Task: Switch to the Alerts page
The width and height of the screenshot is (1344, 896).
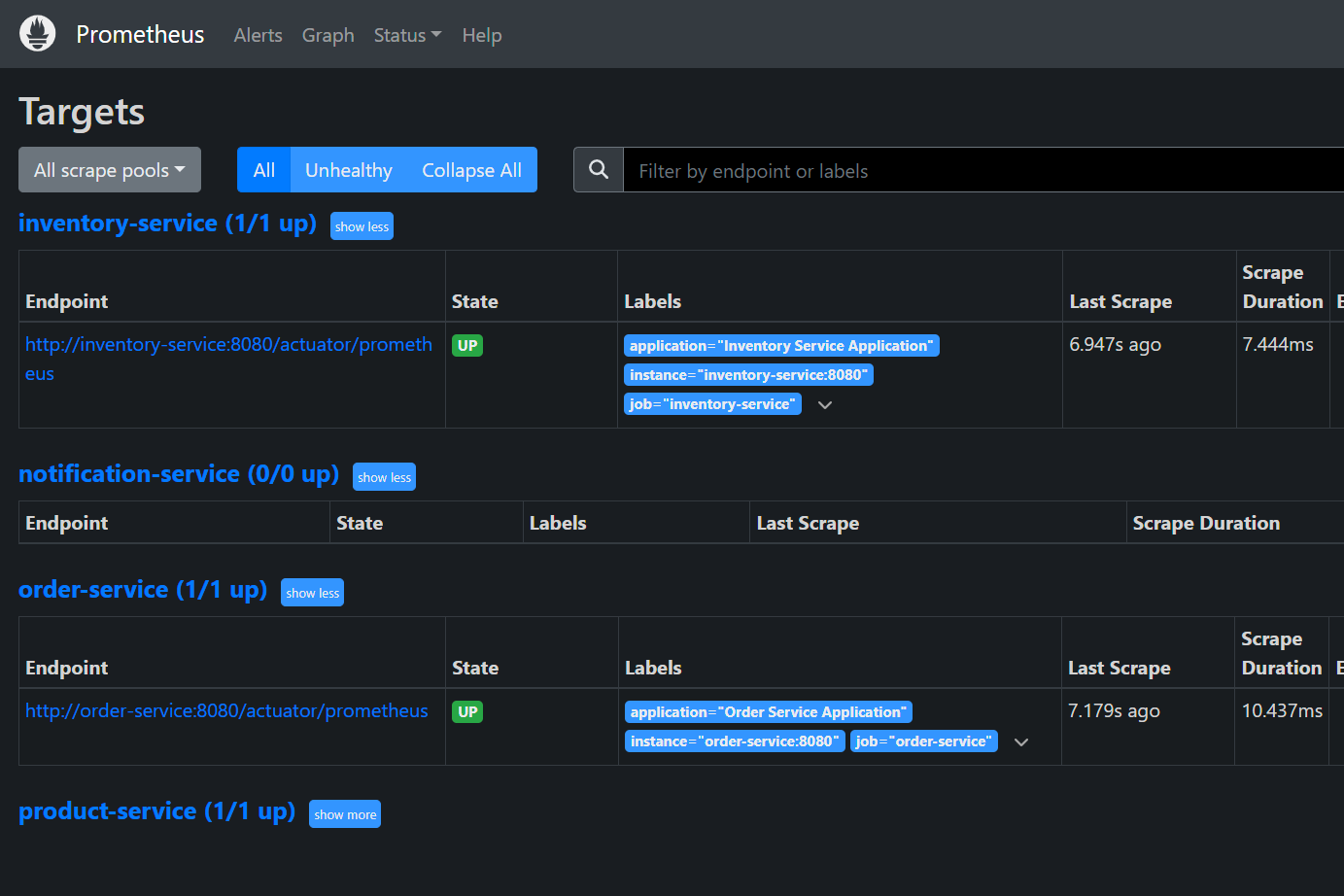Action: [x=258, y=35]
